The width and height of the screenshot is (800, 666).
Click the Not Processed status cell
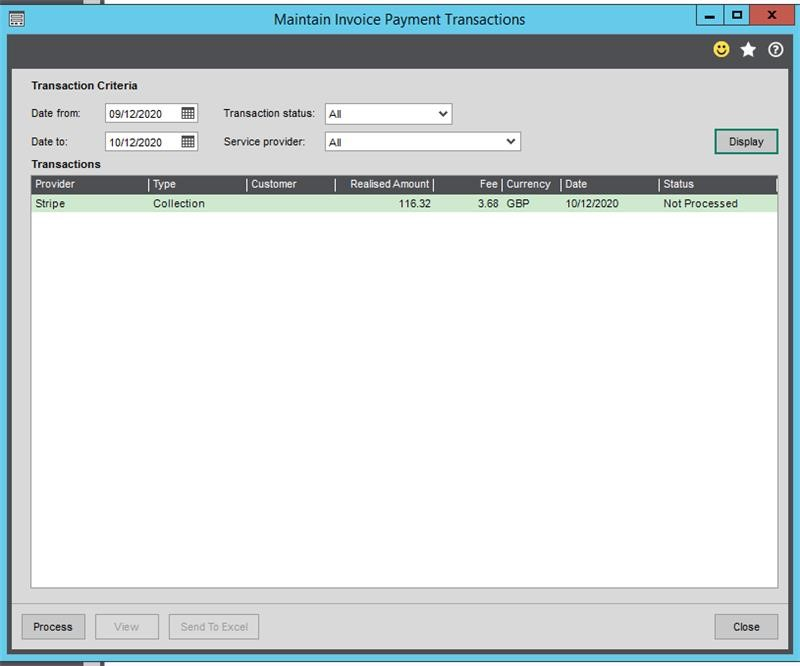coord(701,203)
